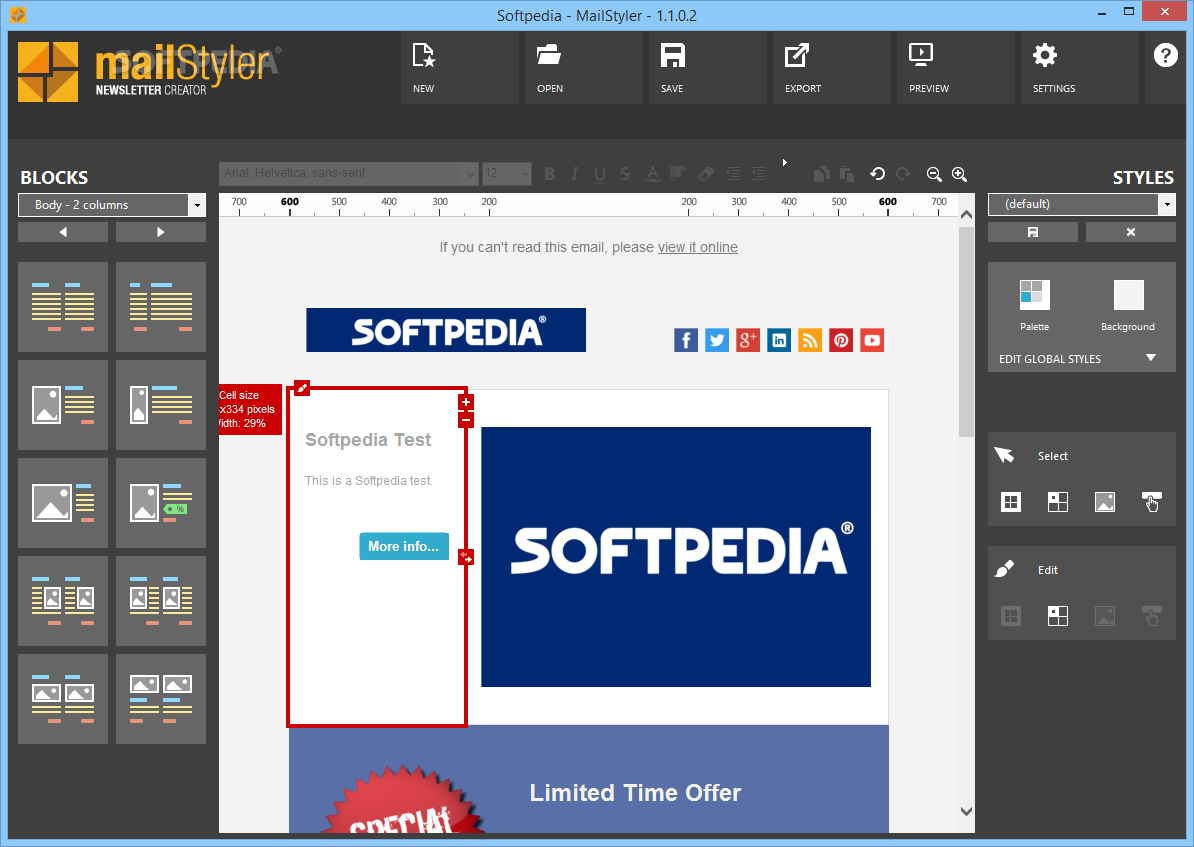
Task: Select the large SOFTPEDIA image
Action: pyautogui.click(x=675, y=557)
